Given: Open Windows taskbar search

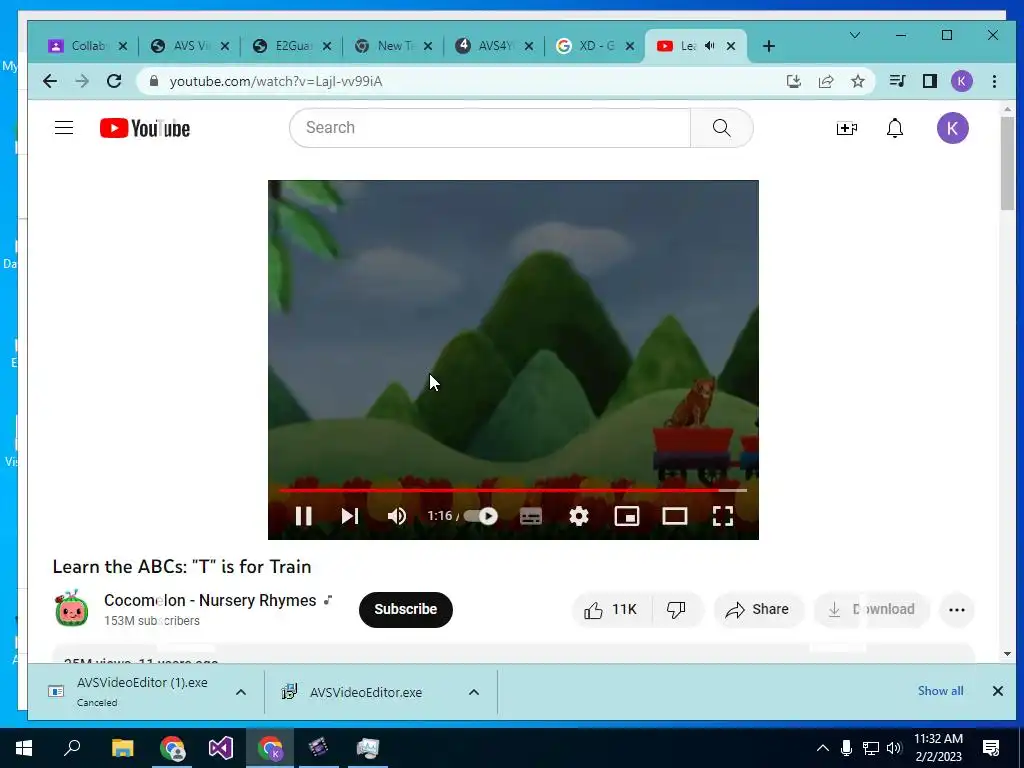Looking at the screenshot, I should [72, 747].
